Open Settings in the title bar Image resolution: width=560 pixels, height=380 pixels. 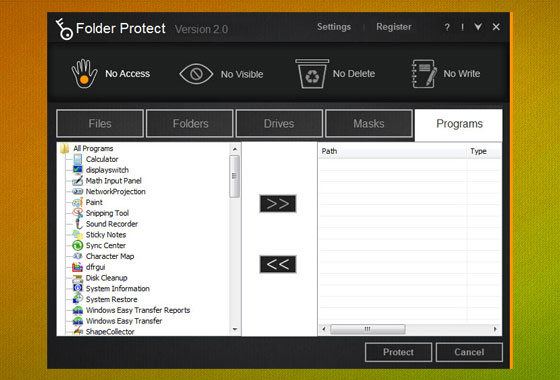pyautogui.click(x=334, y=27)
